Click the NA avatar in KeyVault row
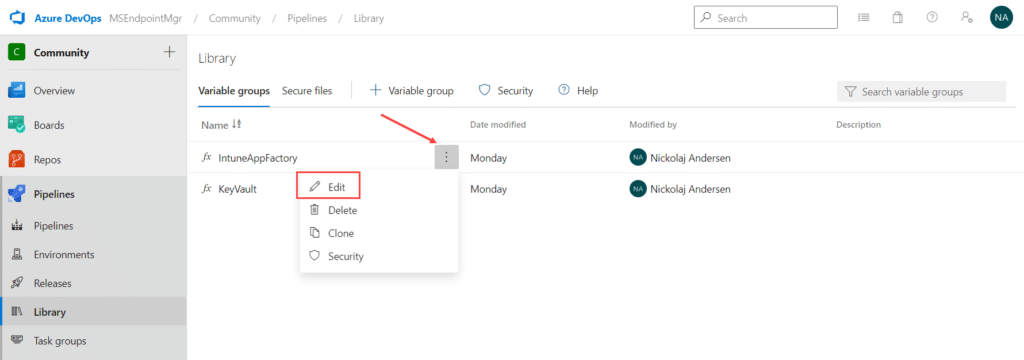 pos(637,189)
